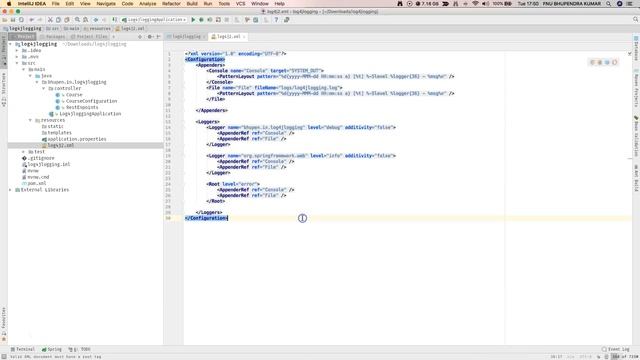Viewport: 640px width, 360px height.
Task: Expand the .idea folder in project tree
Action: 17,51
